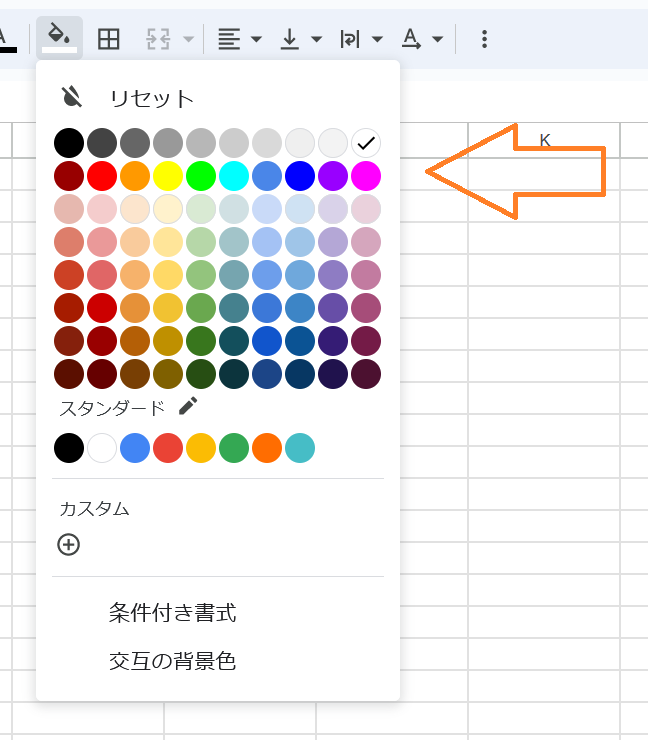Open horizontal align dropdown arrow
Viewport: 648px width, 740px height.
[x=256, y=39]
